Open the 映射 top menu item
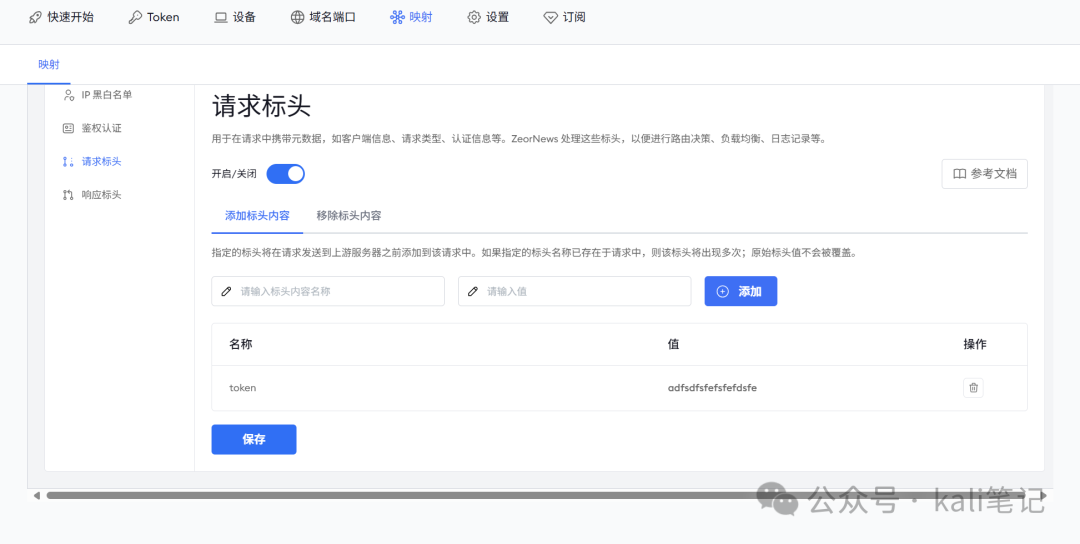The width and height of the screenshot is (1080, 544). tap(411, 17)
